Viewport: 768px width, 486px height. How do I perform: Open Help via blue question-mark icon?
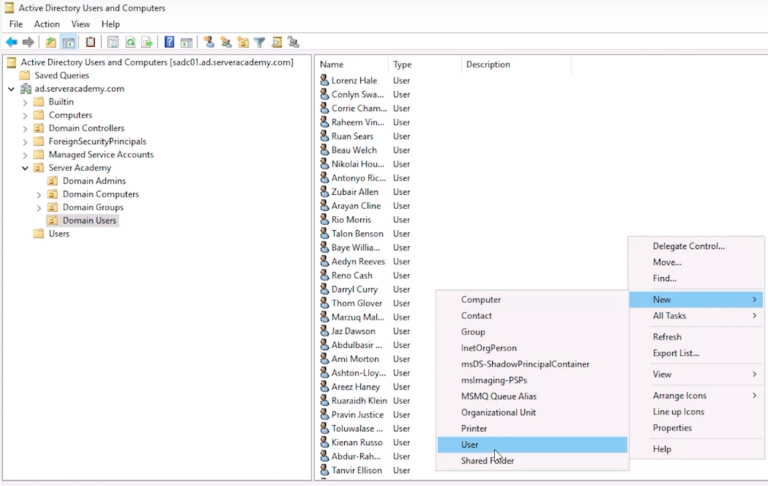click(x=169, y=42)
